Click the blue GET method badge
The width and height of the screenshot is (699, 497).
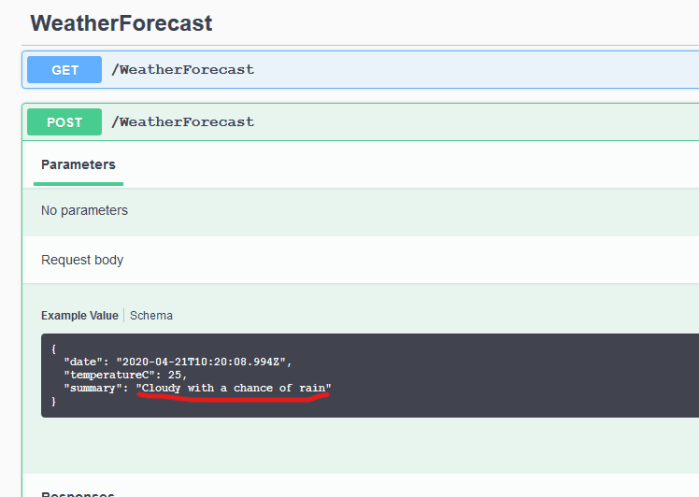click(64, 69)
